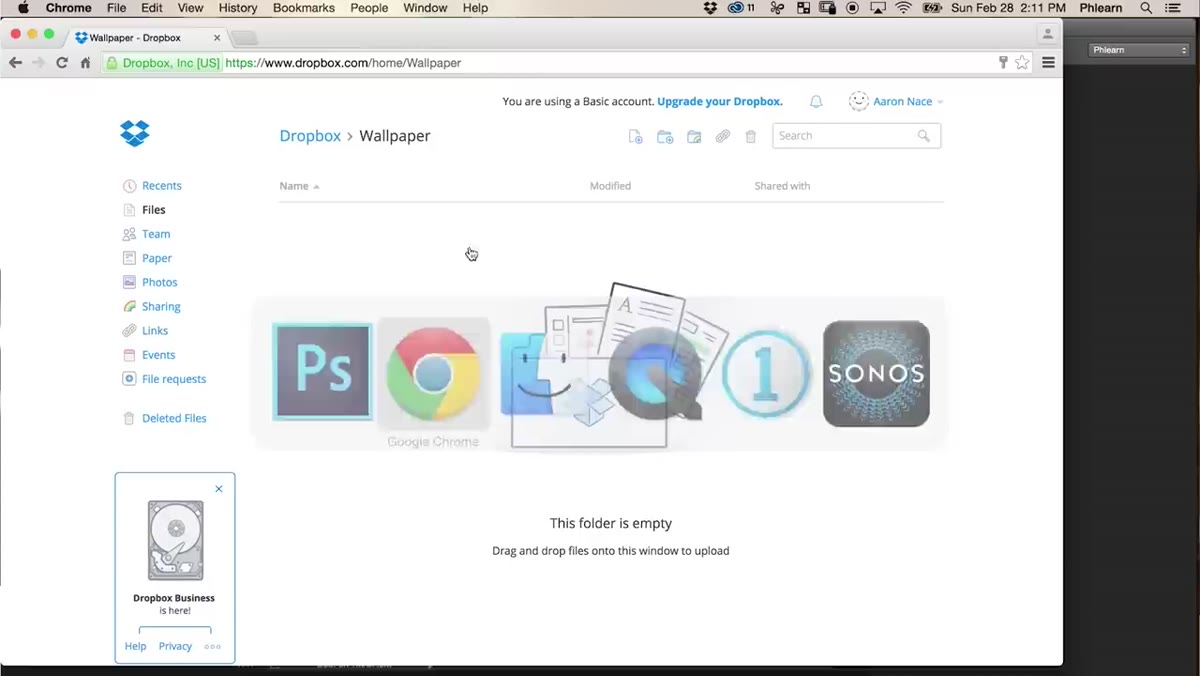Click the Upload file icon
Viewport: 1200px width, 676px height.
[x=635, y=137]
